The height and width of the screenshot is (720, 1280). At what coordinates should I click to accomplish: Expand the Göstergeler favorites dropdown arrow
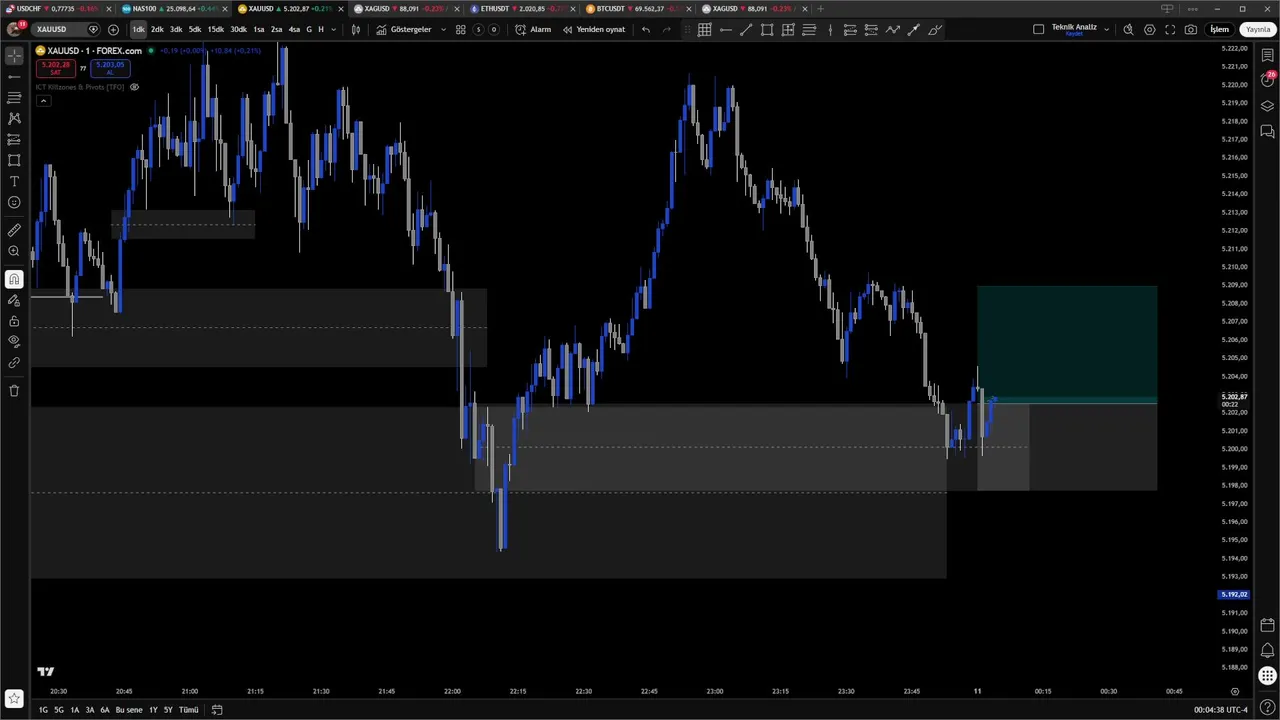pyautogui.click(x=443, y=29)
